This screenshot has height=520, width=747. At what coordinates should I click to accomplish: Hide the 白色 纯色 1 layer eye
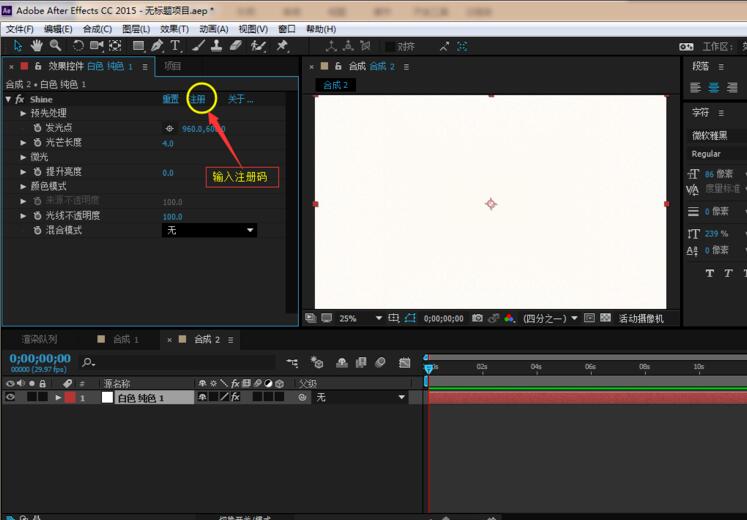11,398
